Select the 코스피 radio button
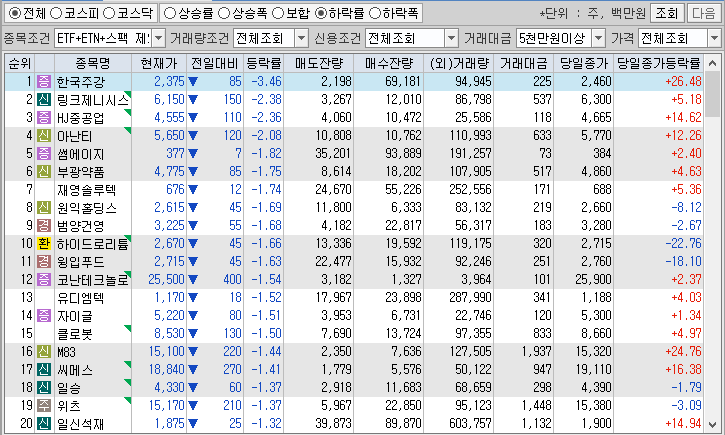The image size is (725, 435). tap(56, 13)
